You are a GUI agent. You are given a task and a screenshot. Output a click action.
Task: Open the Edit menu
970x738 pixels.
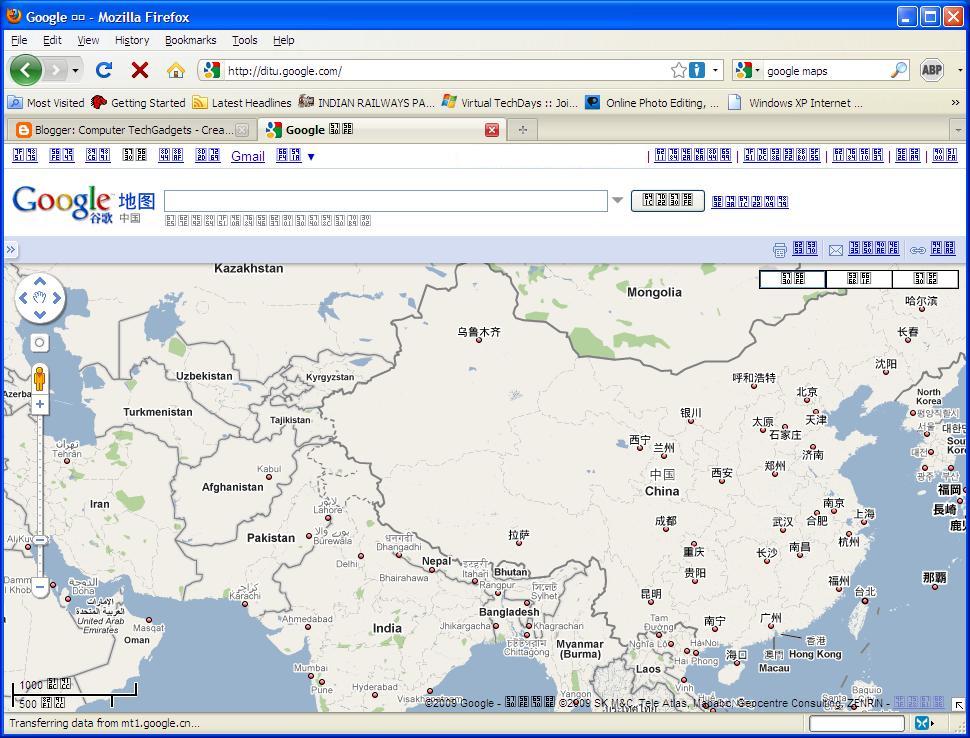(52, 40)
